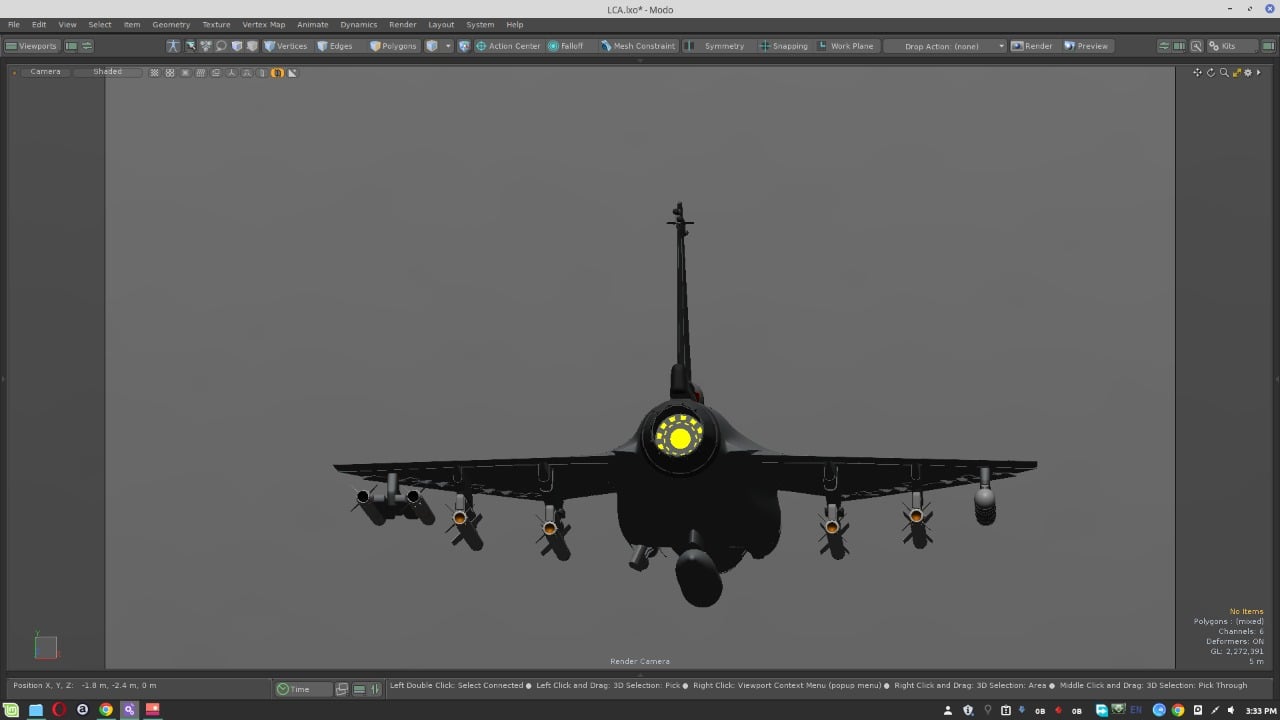
Task: Expand viewport options arrow after gear
Action: (1259, 72)
